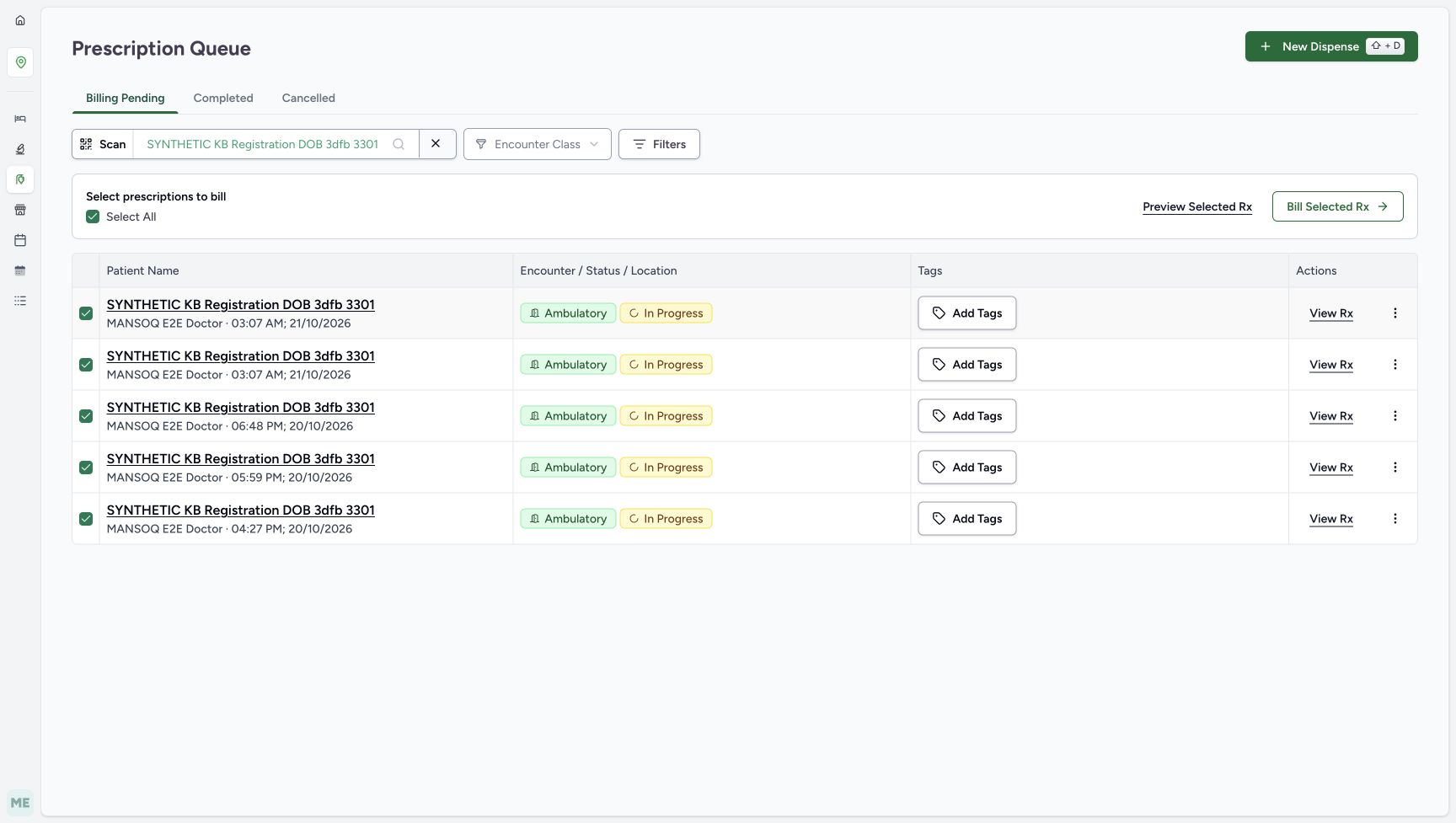Uncheck the 06:48 PM prescription row
1456x823 pixels.
pyautogui.click(x=86, y=416)
